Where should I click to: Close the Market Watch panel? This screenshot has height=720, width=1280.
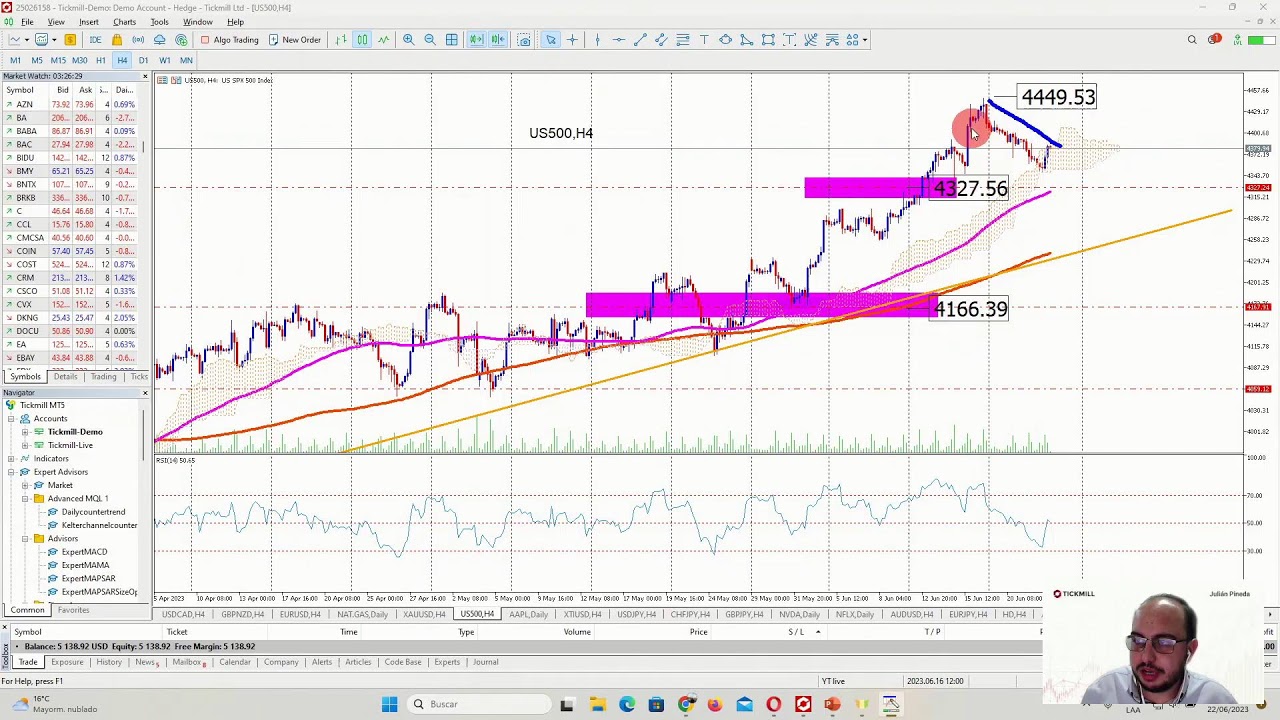[x=145, y=76]
